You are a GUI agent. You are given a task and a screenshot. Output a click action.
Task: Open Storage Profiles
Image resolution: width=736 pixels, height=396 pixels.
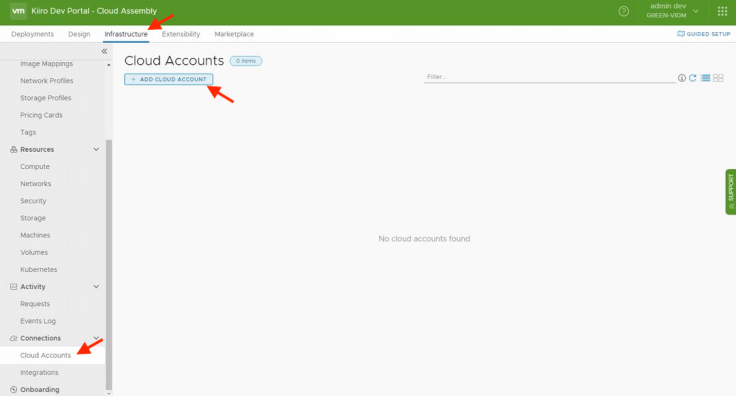click(x=46, y=98)
